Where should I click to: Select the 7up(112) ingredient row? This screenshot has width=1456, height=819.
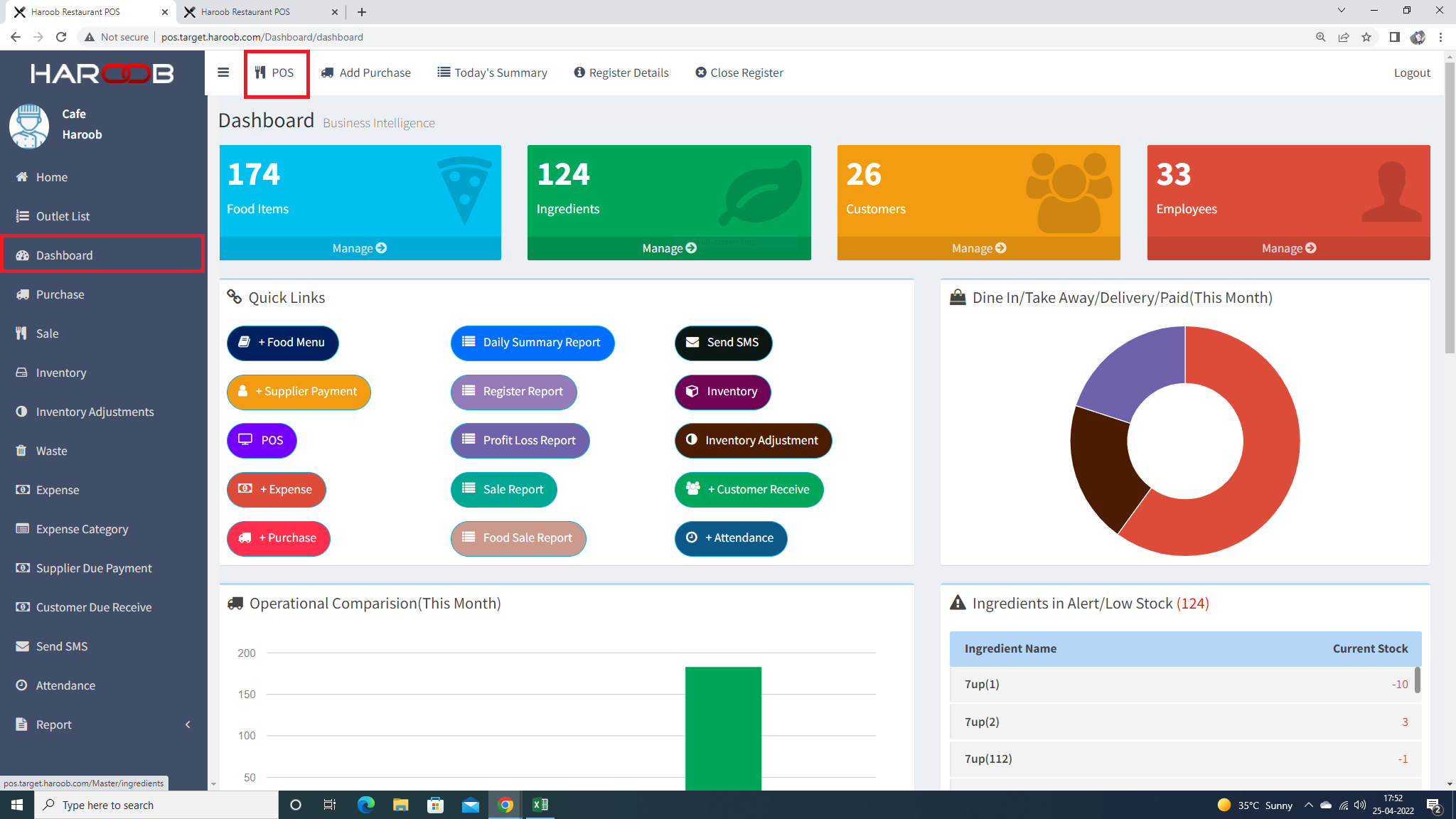[1185, 759]
